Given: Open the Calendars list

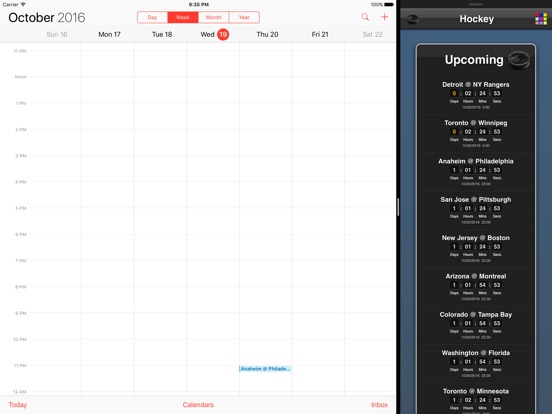Looking at the screenshot, I should click(198, 405).
